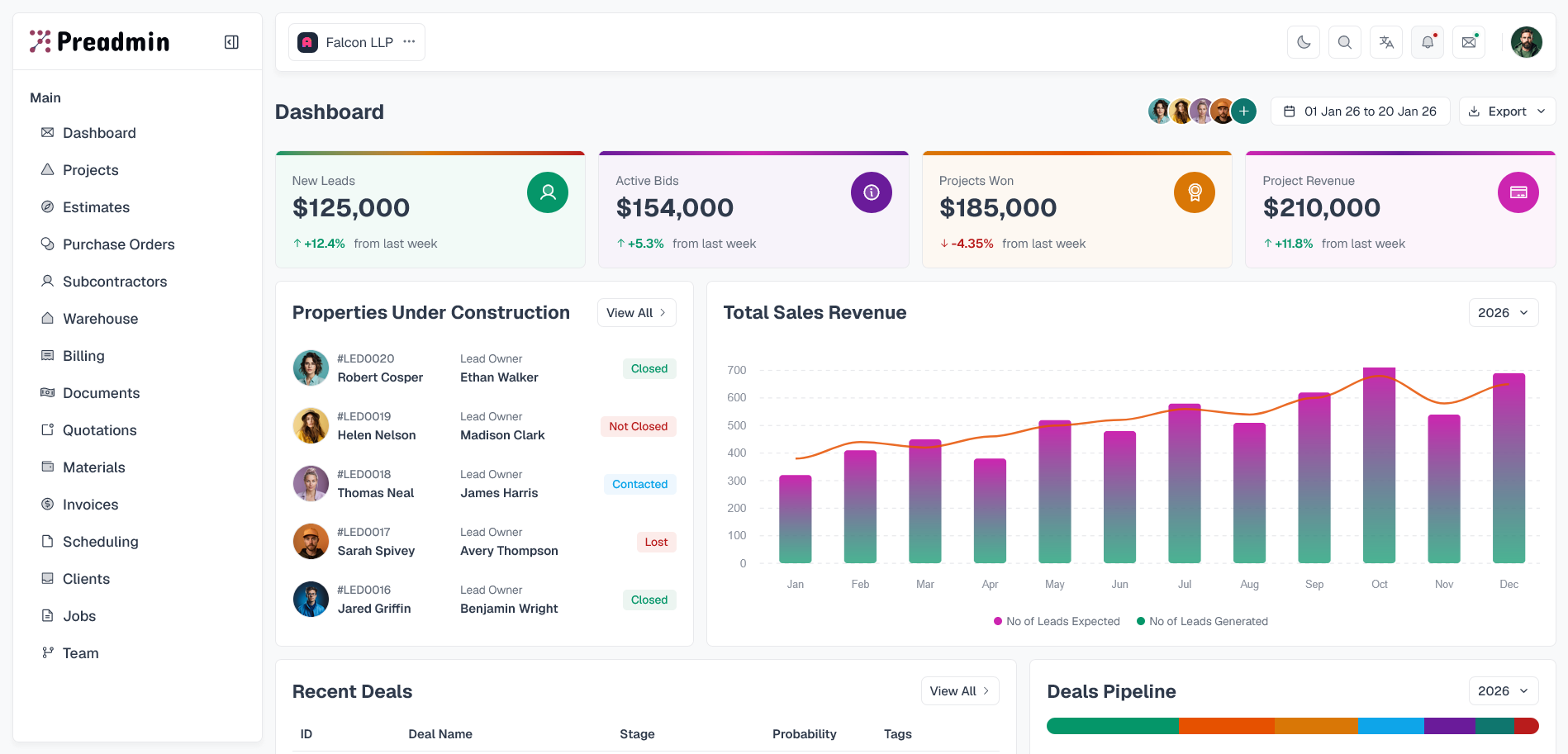Add a team member with the plus button
This screenshot has width=1568, height=754.
tap(1243, 111)
